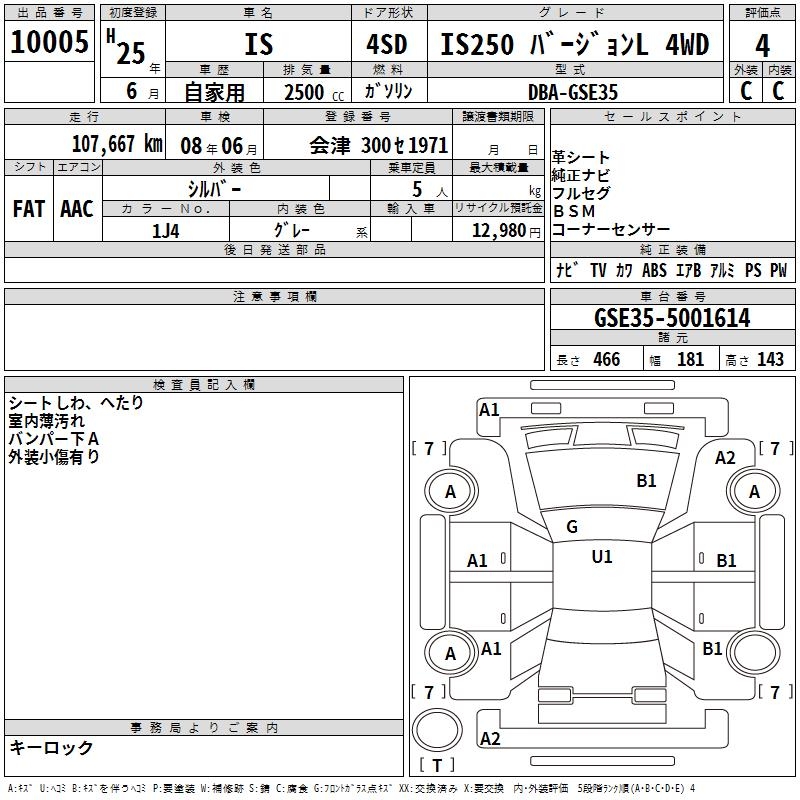Click office notice キーロック

tap(51, 747)
